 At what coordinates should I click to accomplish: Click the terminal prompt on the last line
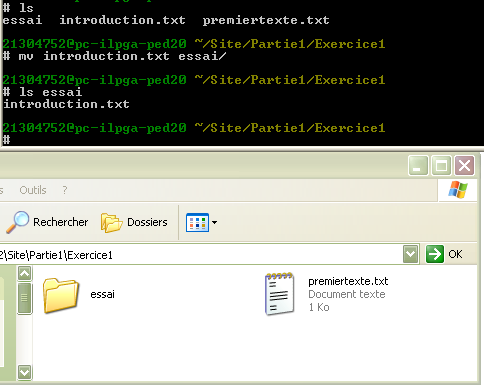[6, 140]
